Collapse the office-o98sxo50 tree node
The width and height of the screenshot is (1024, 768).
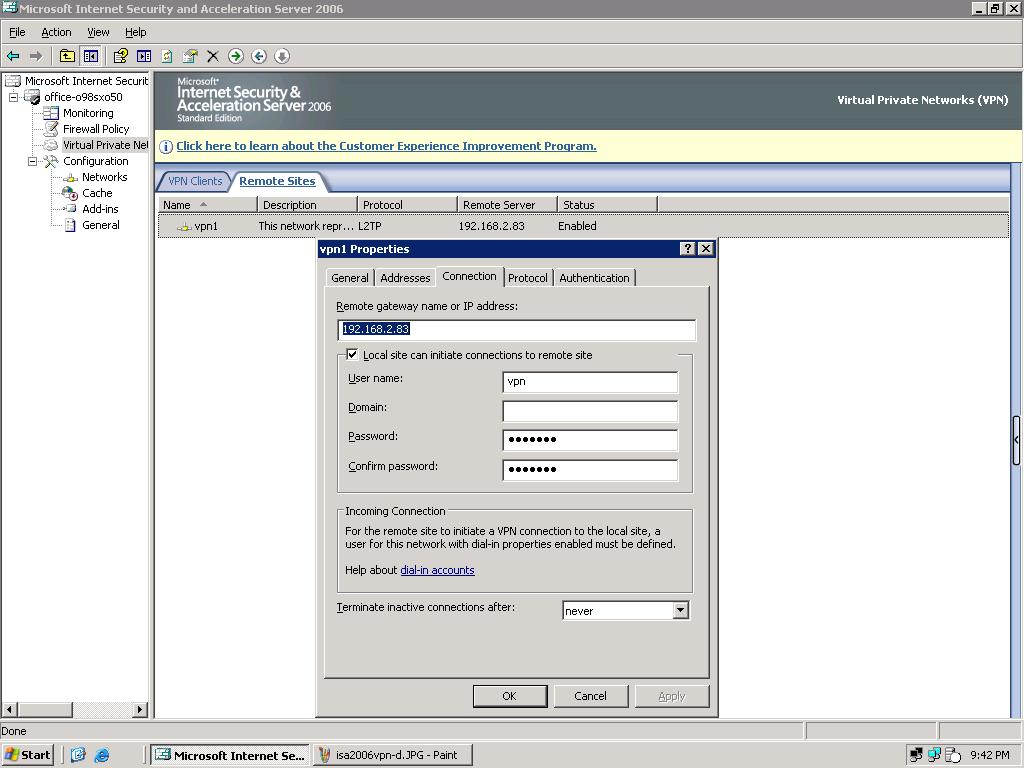[x=13, y=97]
